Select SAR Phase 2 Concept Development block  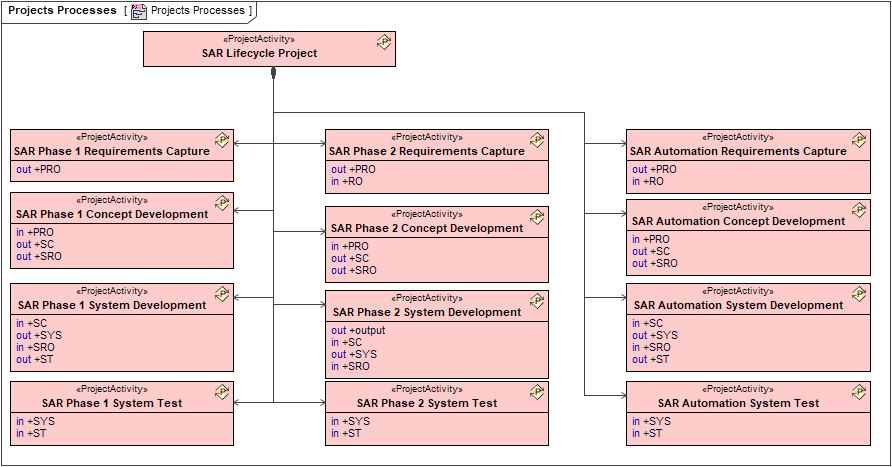tap(436, 244)
